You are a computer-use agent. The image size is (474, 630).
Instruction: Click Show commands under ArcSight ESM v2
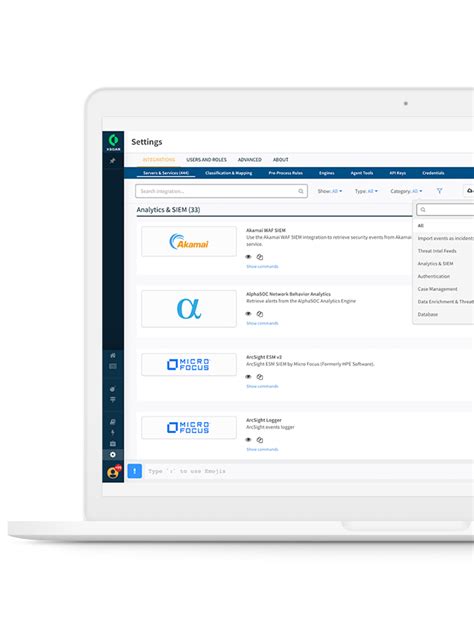(x=262, y=386)
